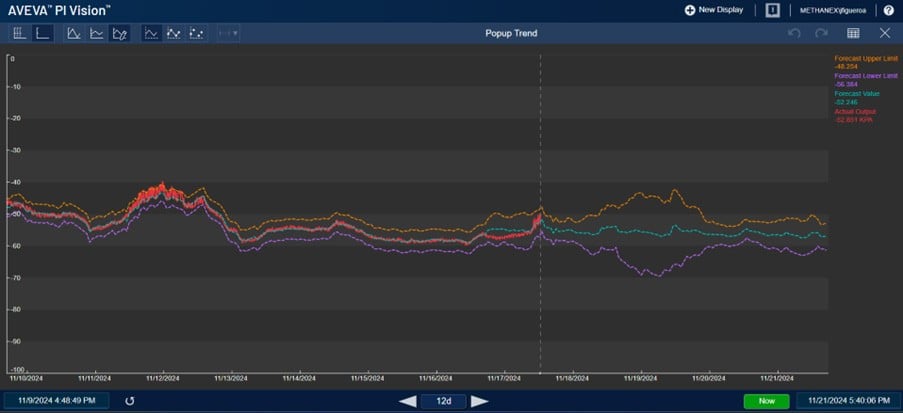The image size is (903, 413).
Task: Toggle the line-only trace style
Action: click(x=151, y=33)
